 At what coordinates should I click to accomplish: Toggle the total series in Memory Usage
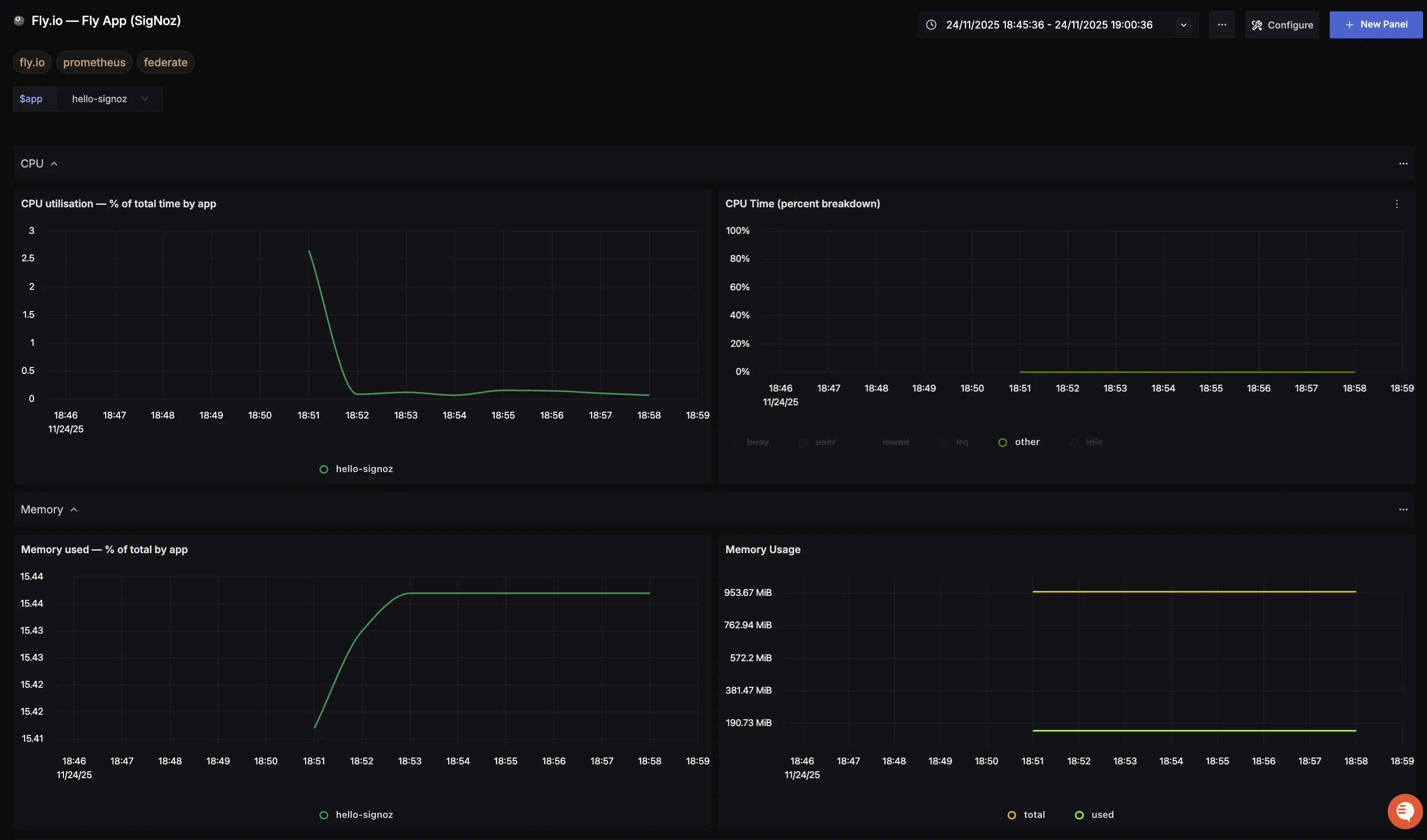click(1026, 815)
